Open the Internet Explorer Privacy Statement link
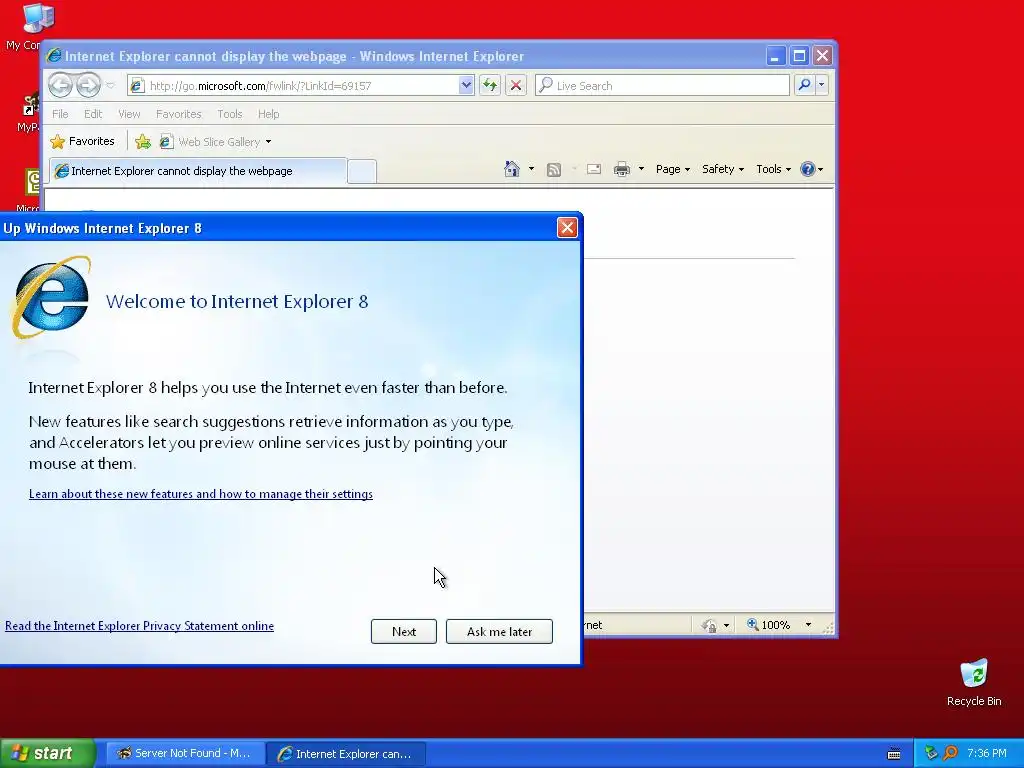This screenshot has height=768, width=1024. pyautogui.click(x=139, y=626)
